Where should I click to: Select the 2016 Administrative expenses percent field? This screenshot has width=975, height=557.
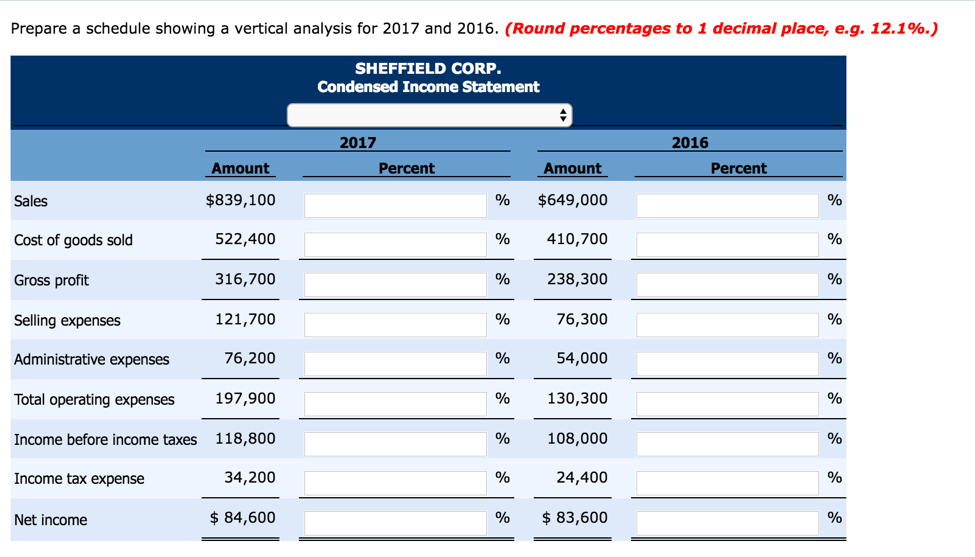[x=727, y=362]
